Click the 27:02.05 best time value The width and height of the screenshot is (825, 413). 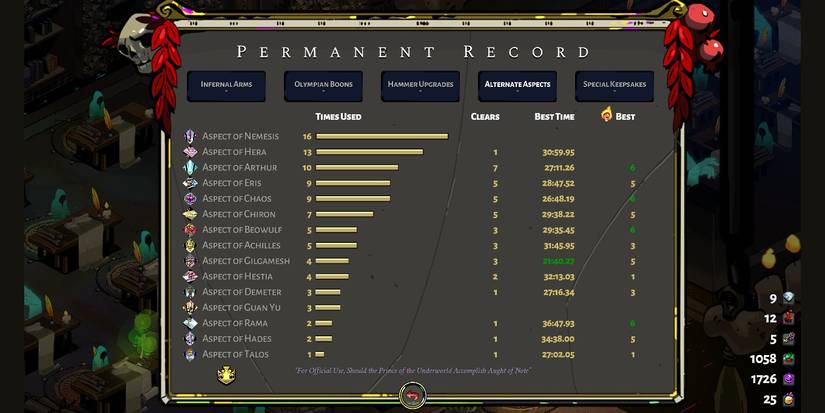click(x=558, y=355)
